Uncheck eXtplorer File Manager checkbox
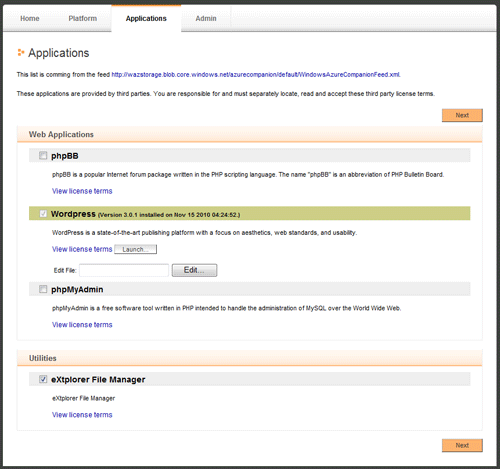This screenshot has height=469, width=500. [x=43, y=379]
